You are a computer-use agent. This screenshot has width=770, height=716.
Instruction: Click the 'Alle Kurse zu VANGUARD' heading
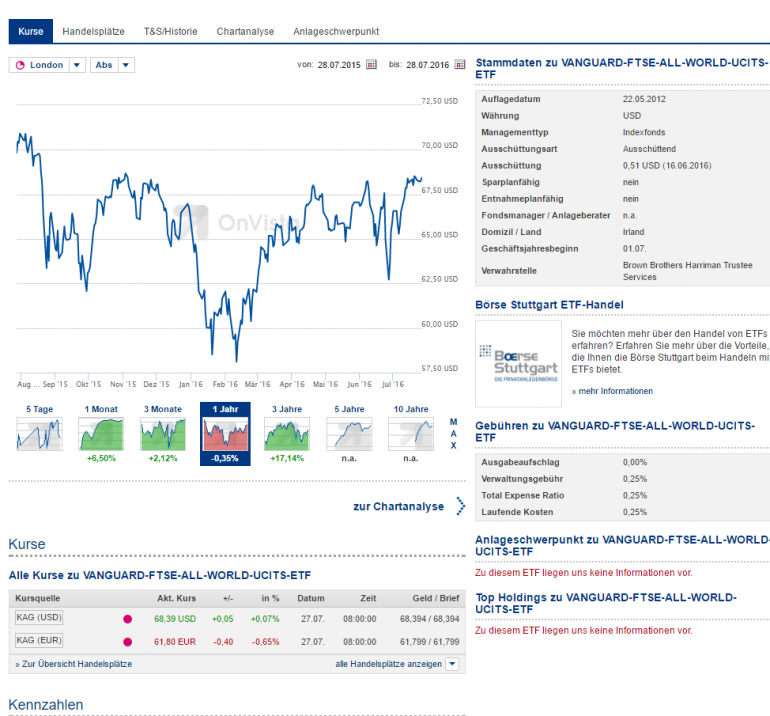[x=160, y=575]
